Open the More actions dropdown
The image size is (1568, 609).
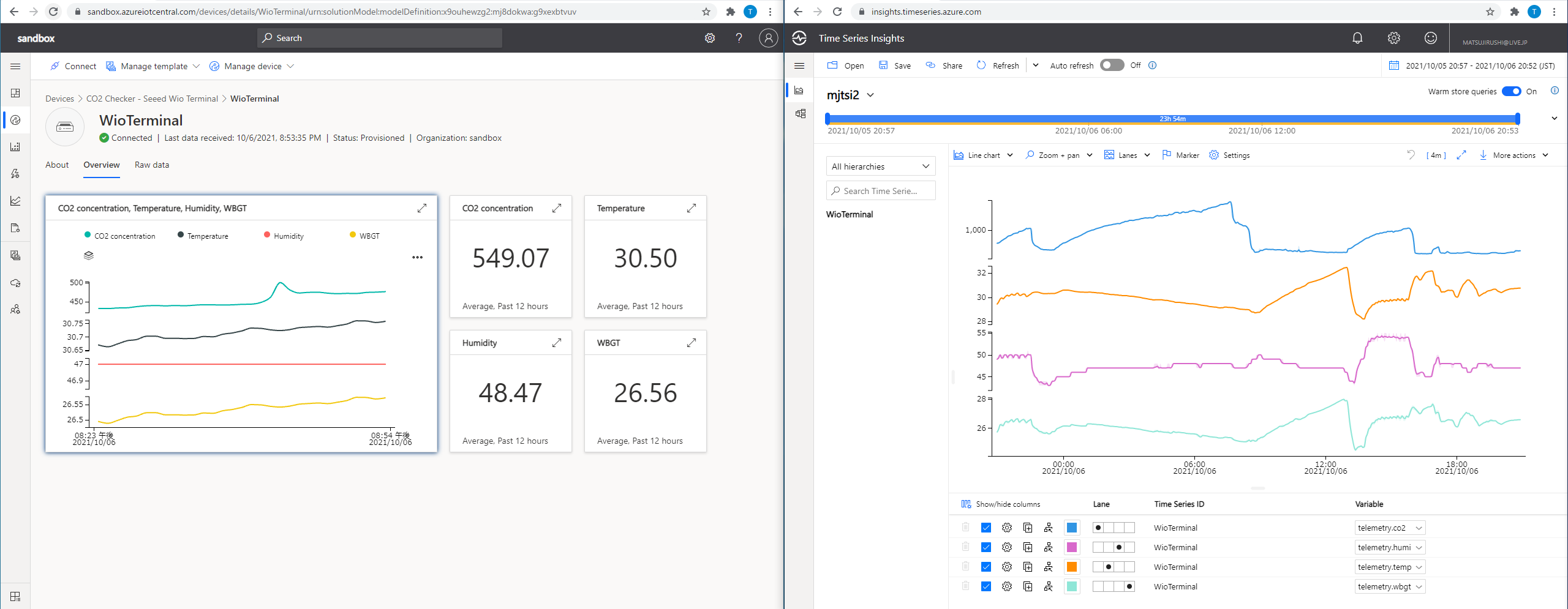(1514, 155)
